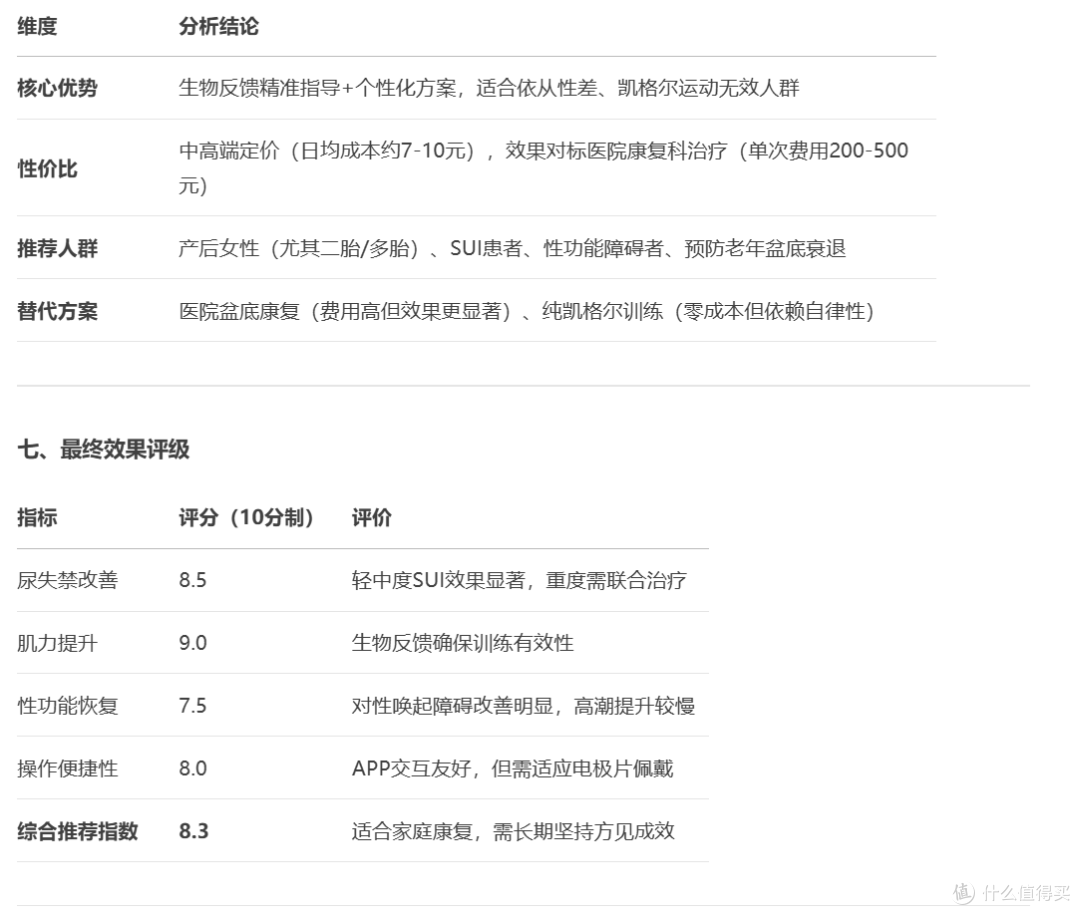Image resolution: width=1080 pixels, height=915 pixels.
Task: Click the cell starting 中高端定价
Action: point(543,167)
